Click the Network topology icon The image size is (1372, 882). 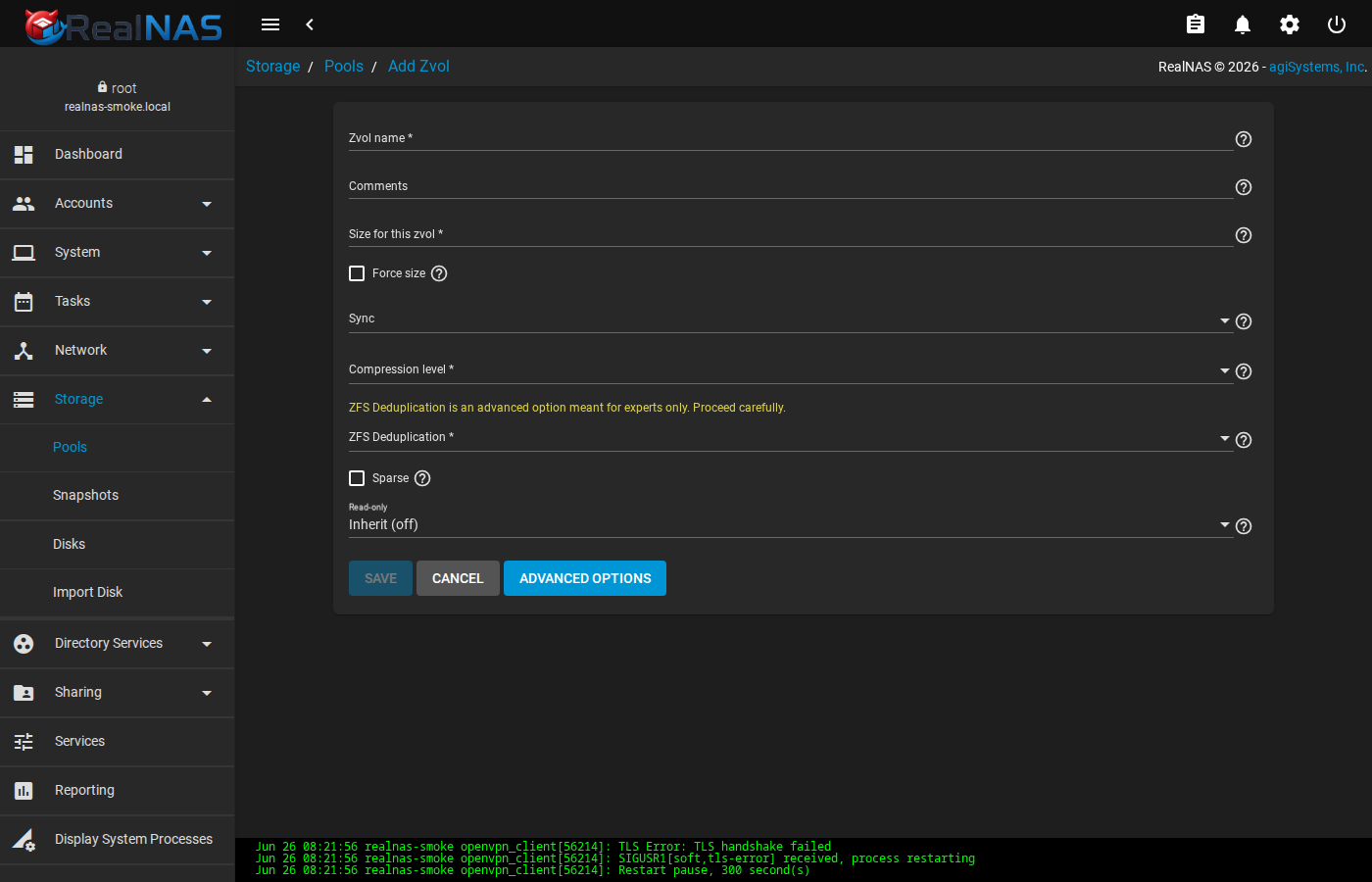[x=24, y=351]
